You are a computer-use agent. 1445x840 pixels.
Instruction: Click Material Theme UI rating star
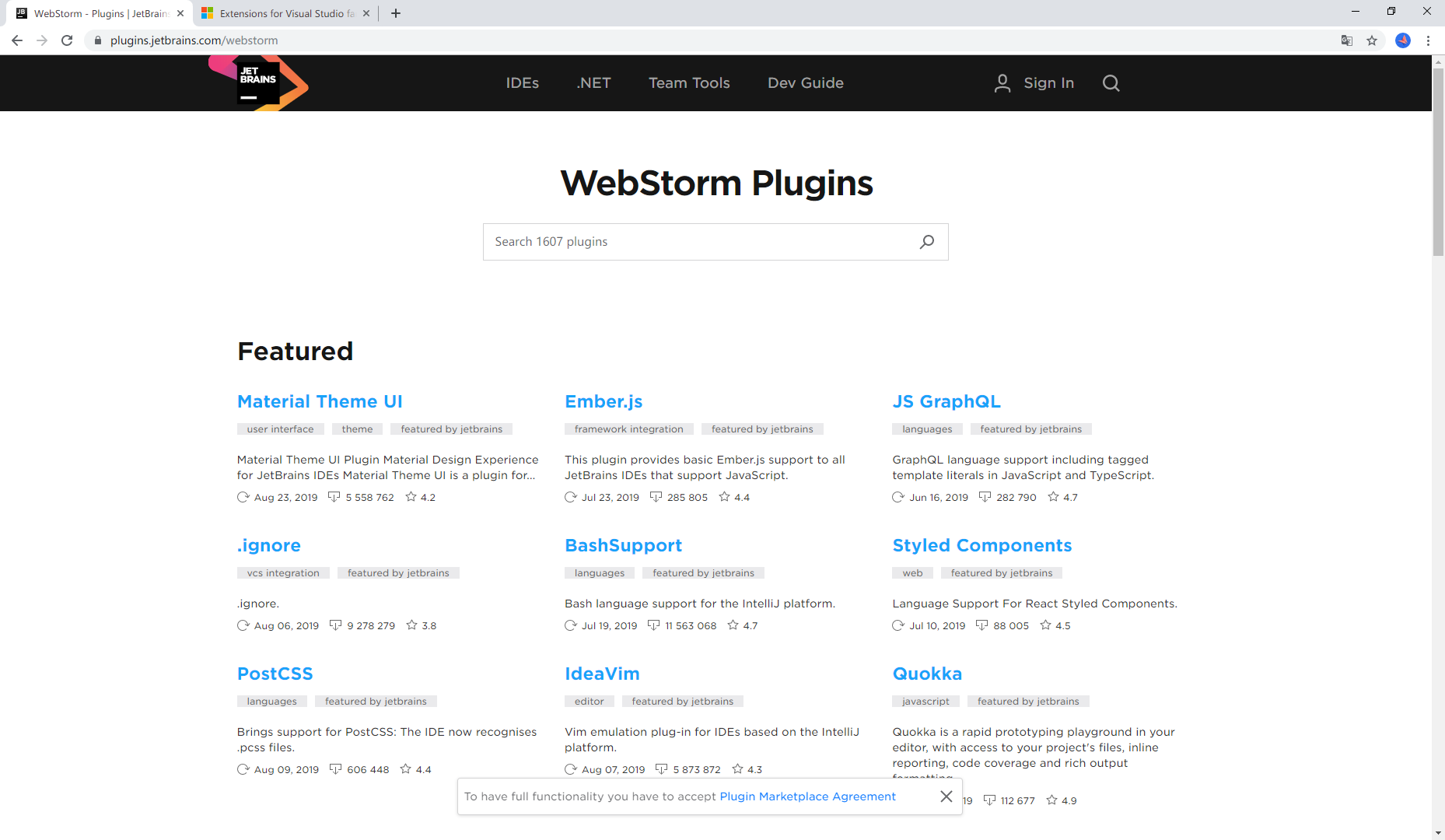[411, 497]
